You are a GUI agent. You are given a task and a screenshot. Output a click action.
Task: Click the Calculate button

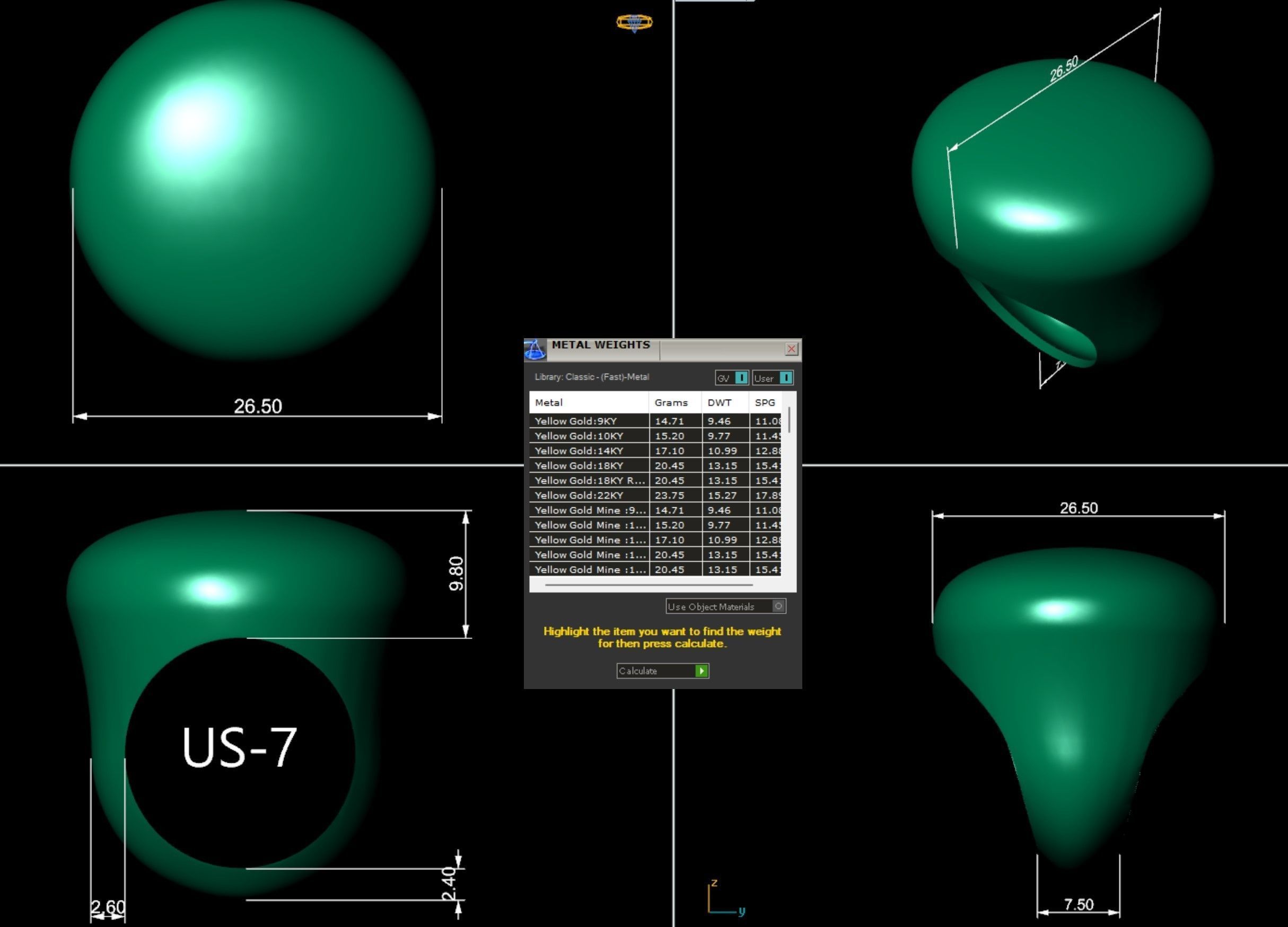[663, 671]
